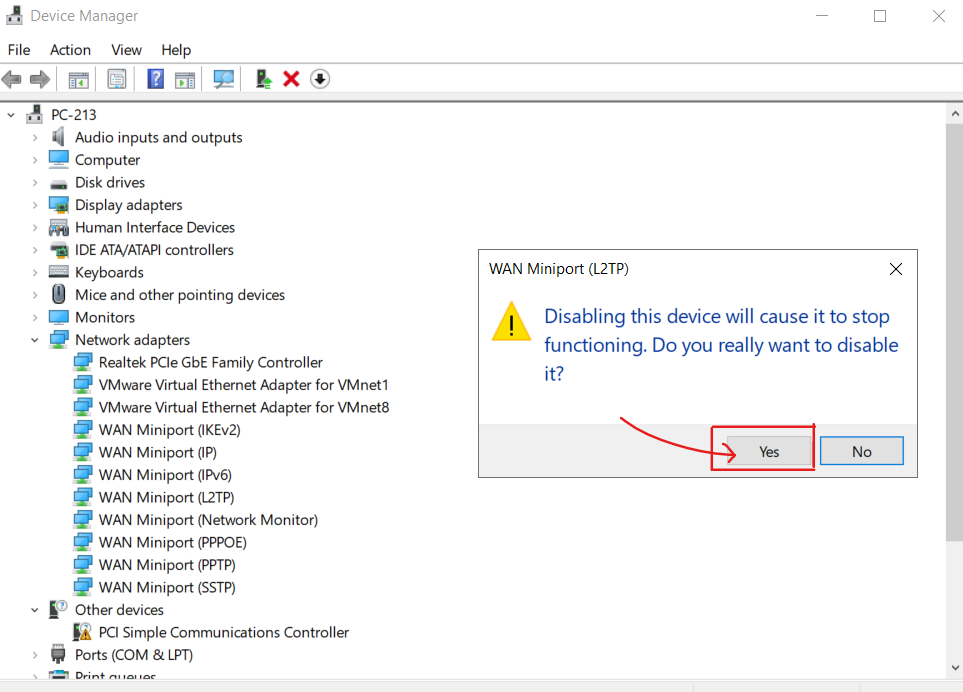Click No to cancel disabling device
The height and width of the screenshot is (692, 963).
[861, 452]
